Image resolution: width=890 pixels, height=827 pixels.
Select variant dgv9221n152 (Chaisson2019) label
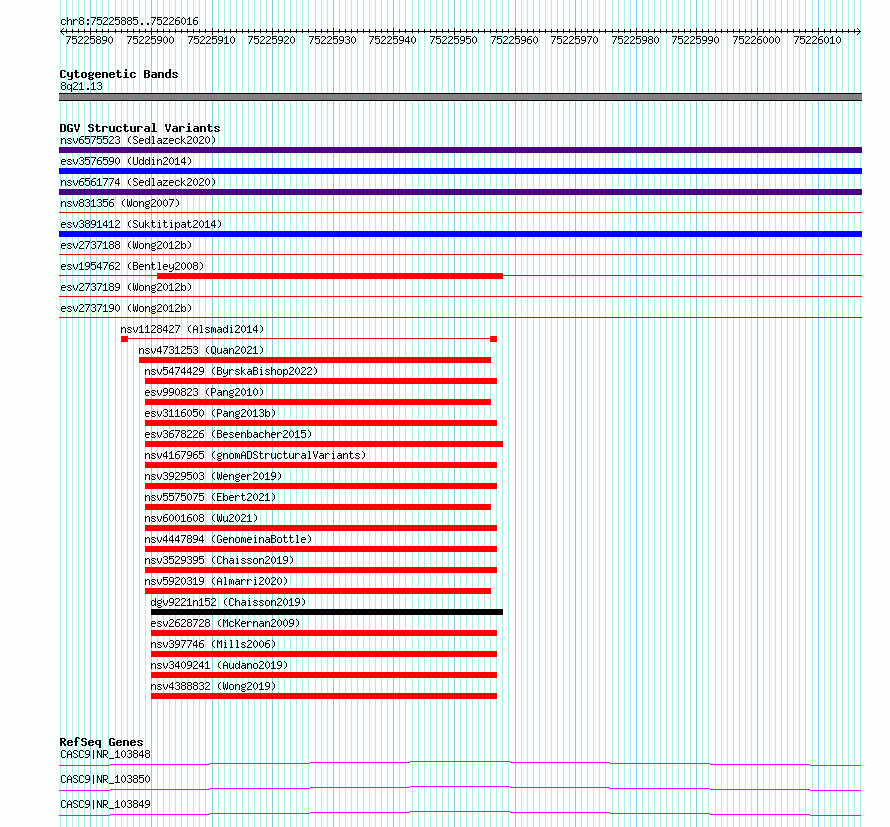(x=228, y=602)
